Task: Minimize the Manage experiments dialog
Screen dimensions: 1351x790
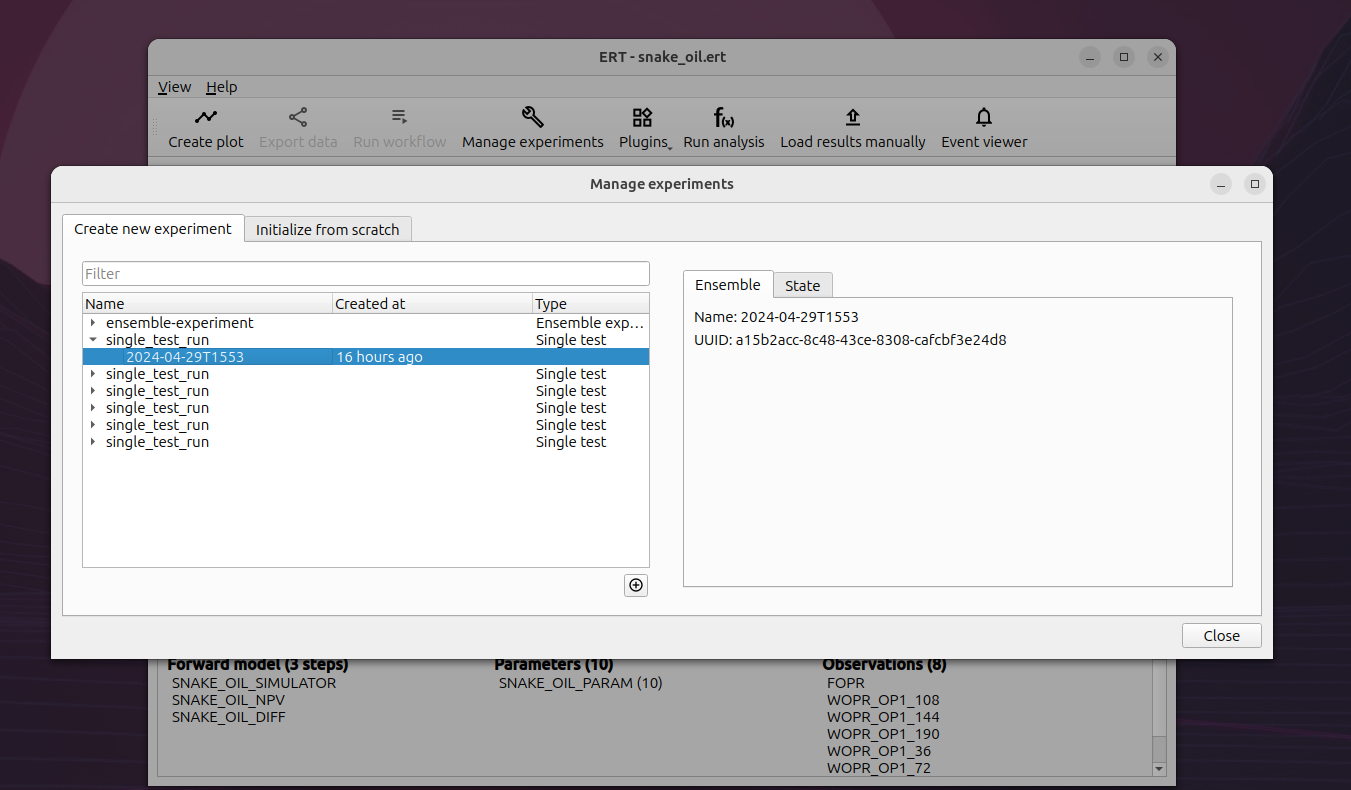Action: [x=1220, y=184]
